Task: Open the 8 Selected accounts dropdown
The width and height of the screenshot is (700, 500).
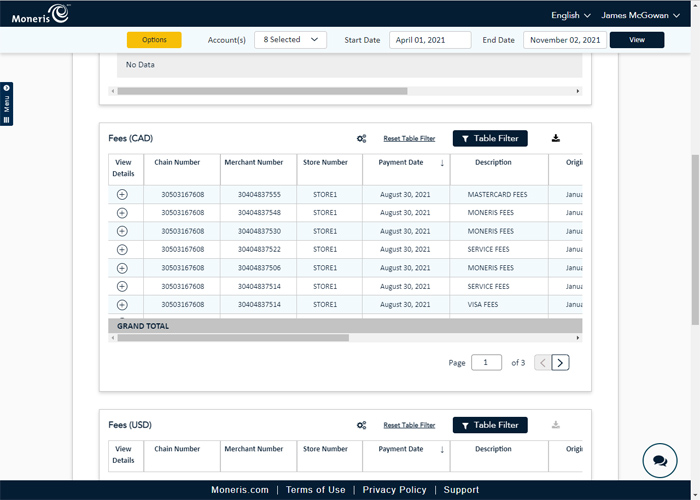Action: [x=290, y=40]
